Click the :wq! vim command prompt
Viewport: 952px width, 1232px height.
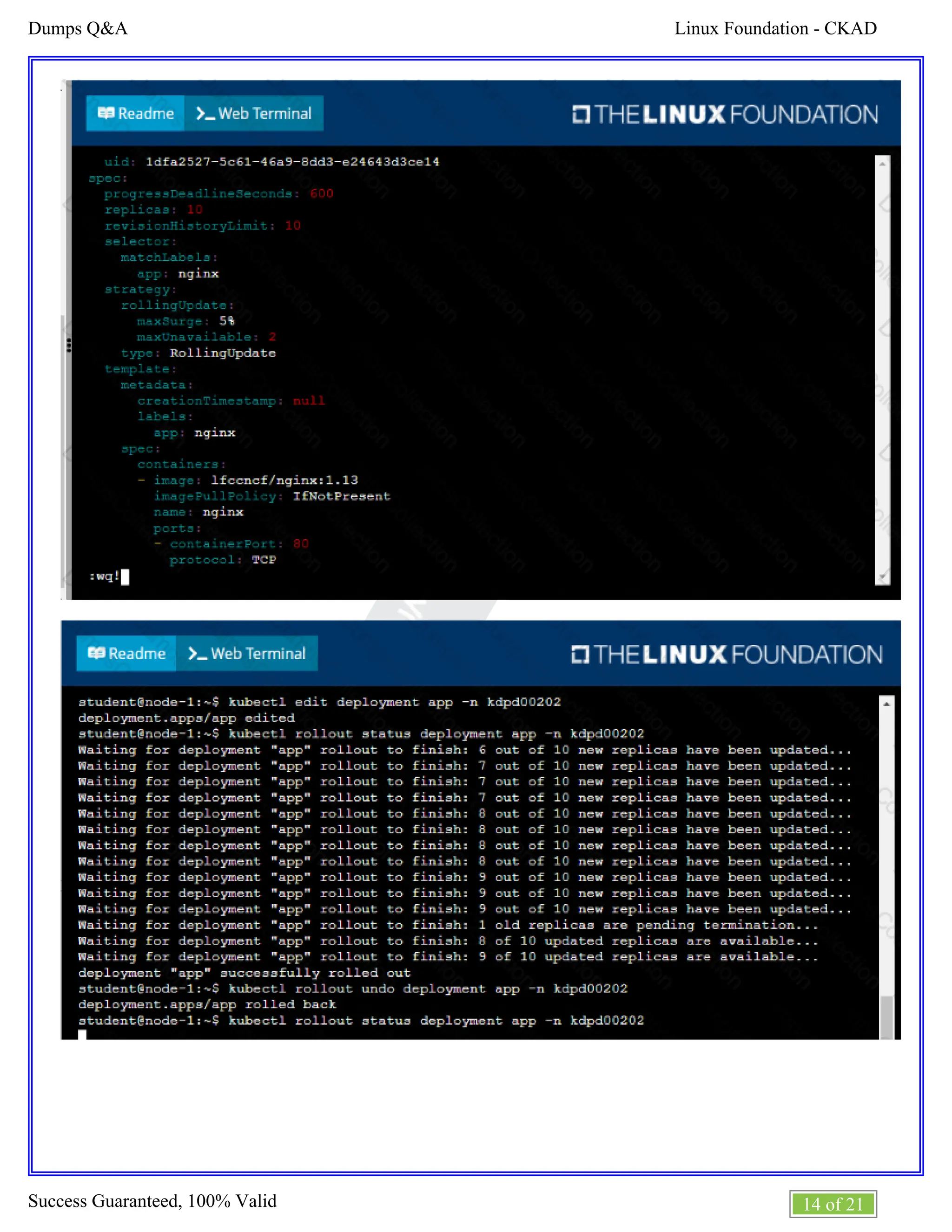[x=105, y=576]
